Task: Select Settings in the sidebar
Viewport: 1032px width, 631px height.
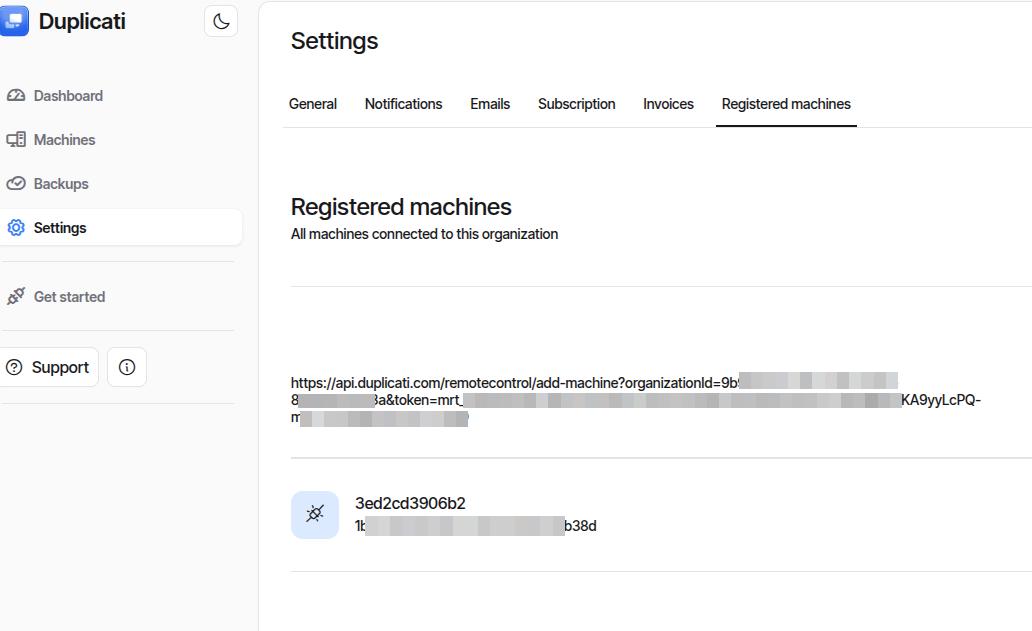Action: point(120,228)
